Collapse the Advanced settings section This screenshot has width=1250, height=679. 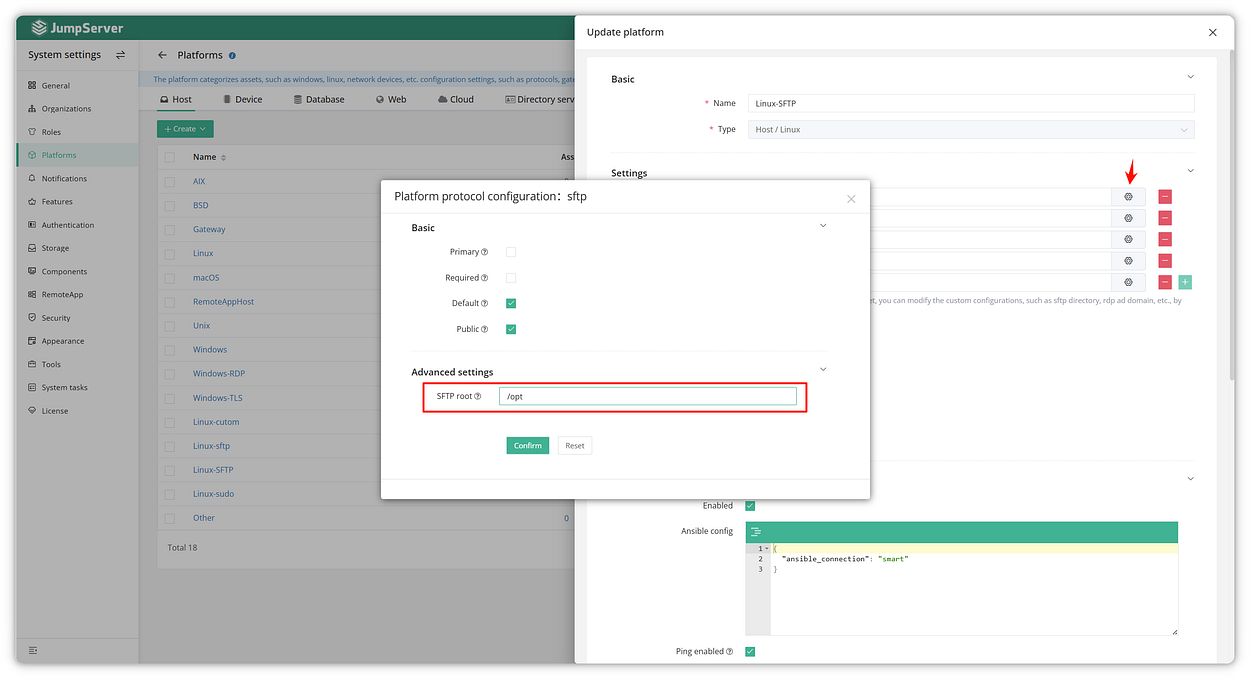click(823, 370)
